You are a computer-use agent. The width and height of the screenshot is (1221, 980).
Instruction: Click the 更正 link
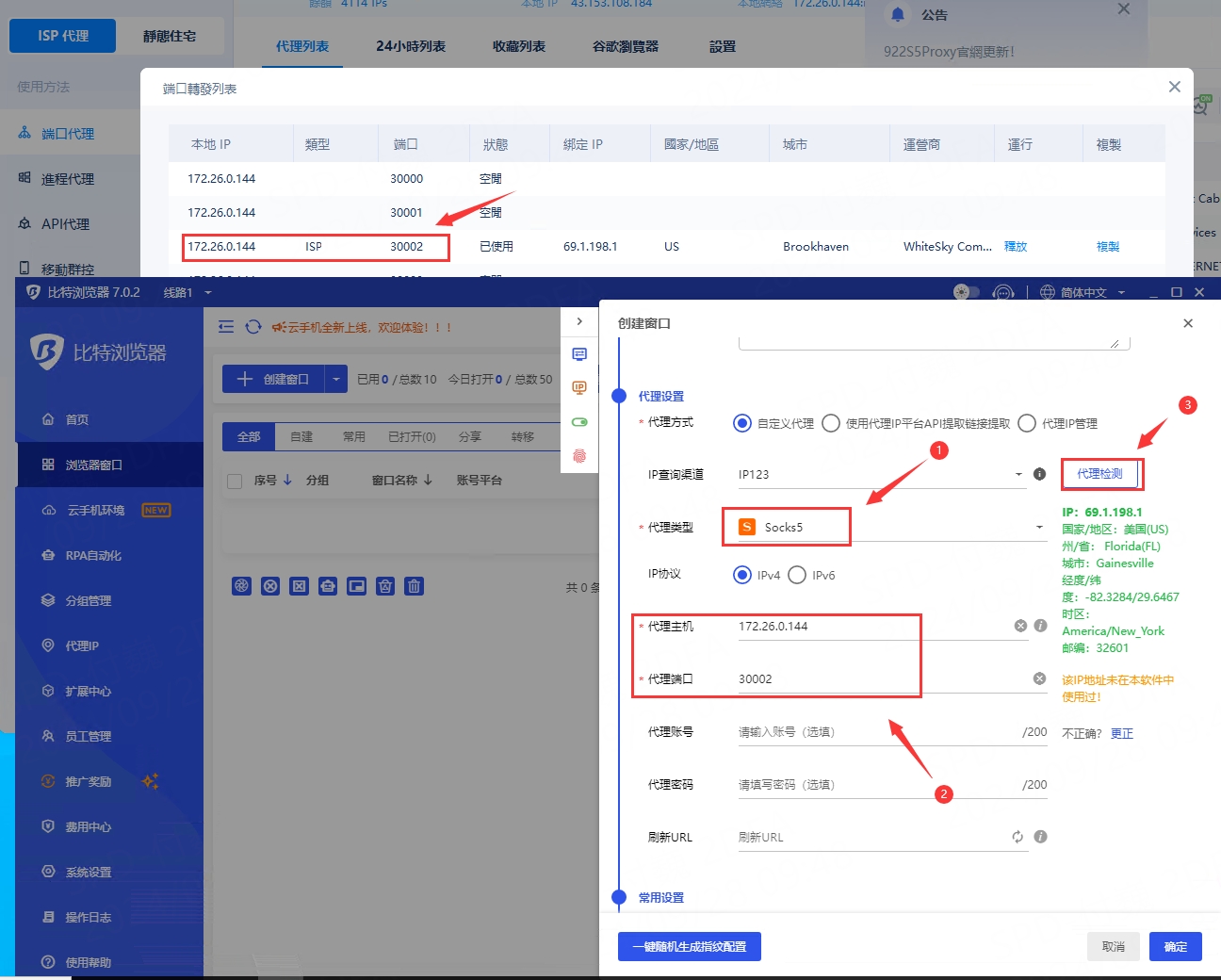point(1121,733)
